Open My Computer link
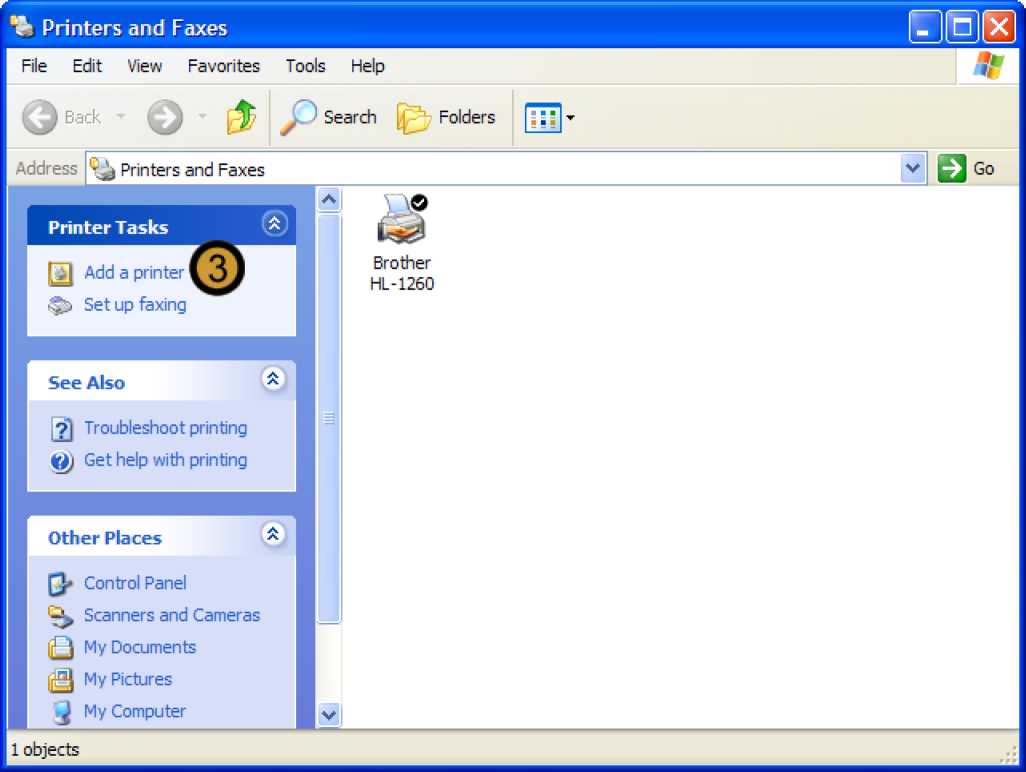This screenshot has width=1026, height=772. tap(135, 711)
